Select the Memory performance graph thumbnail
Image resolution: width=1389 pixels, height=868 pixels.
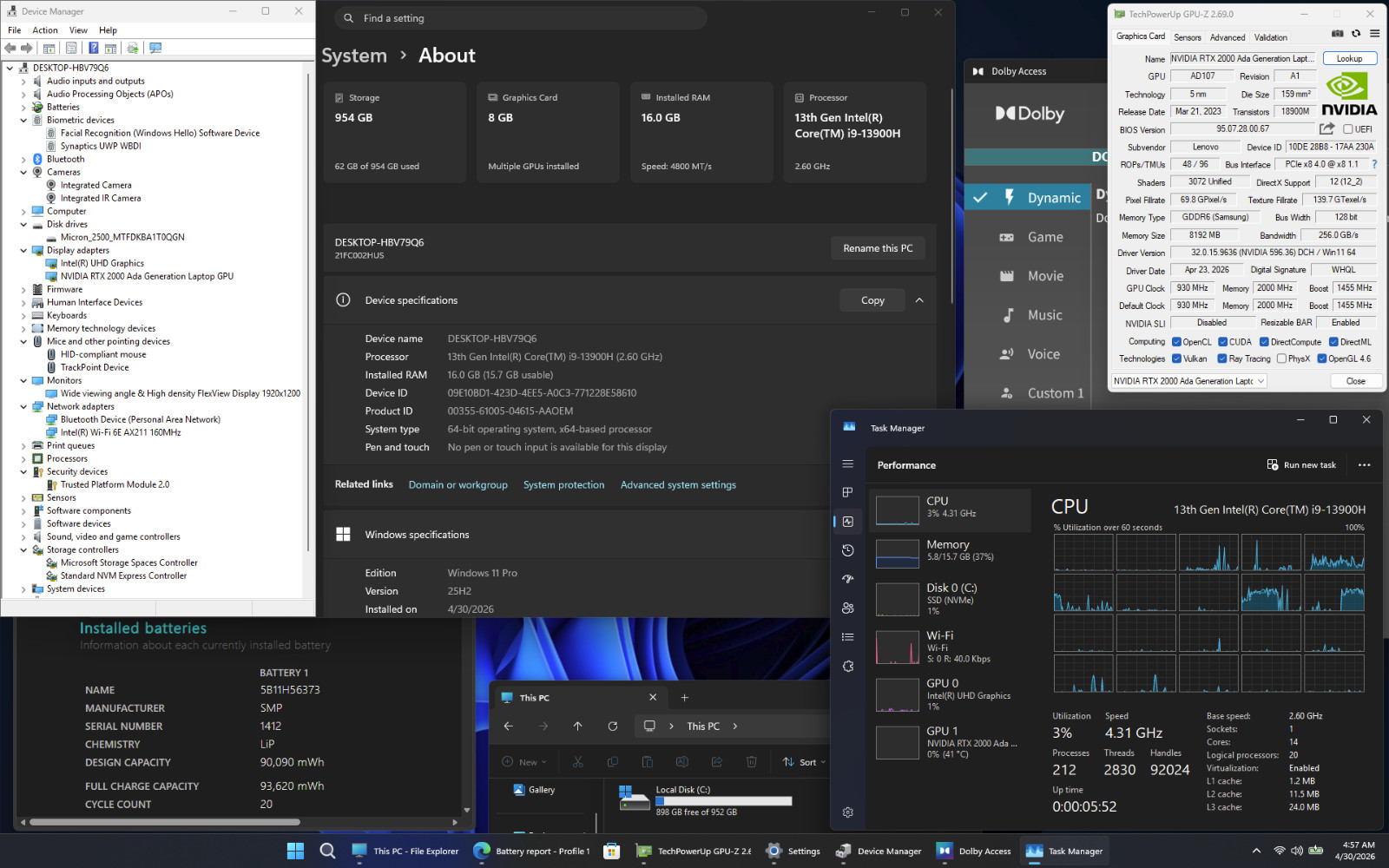click(x=898, y=554)
